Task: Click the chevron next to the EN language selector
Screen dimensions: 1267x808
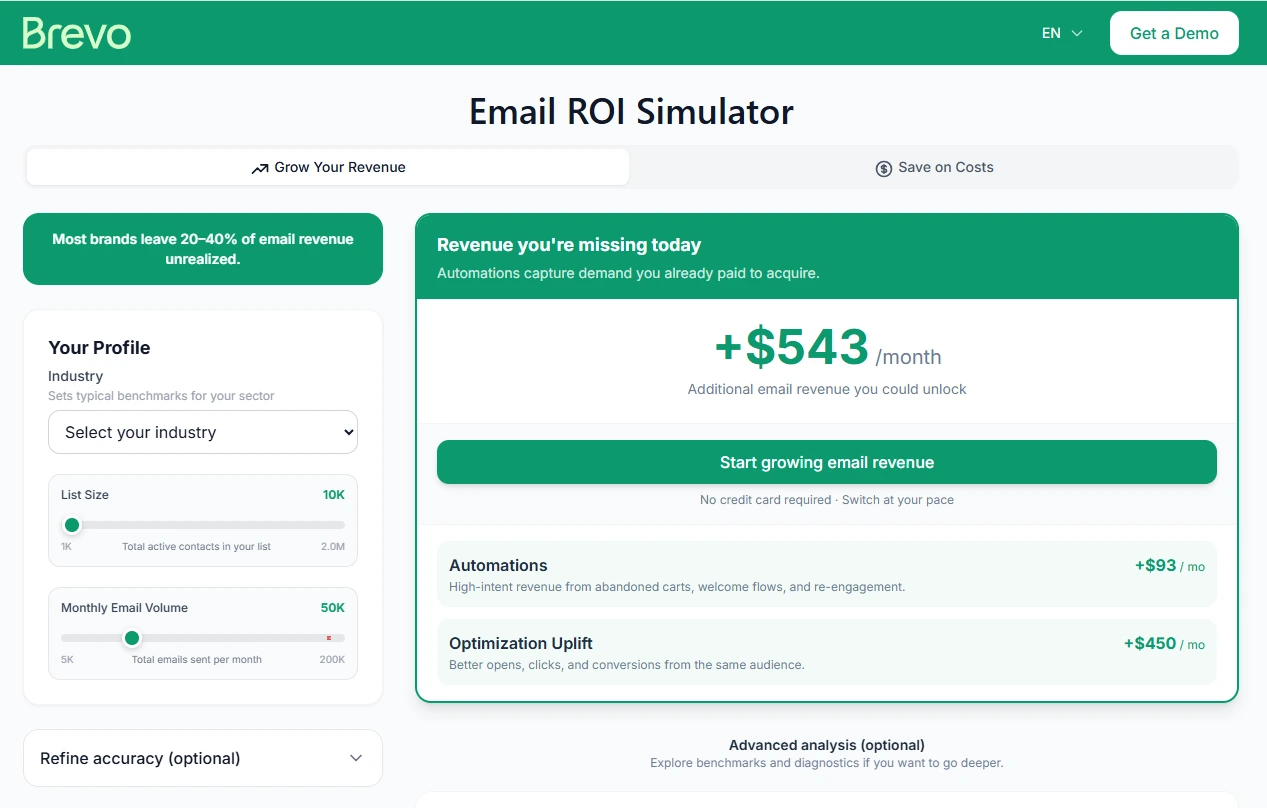Action: pyautogui.click(x=1076, y=33)
